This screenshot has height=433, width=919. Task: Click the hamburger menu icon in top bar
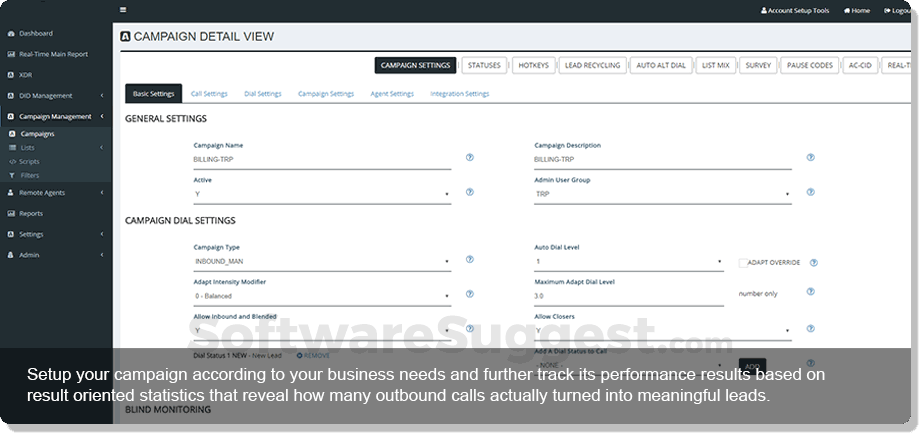pos(123,10)
